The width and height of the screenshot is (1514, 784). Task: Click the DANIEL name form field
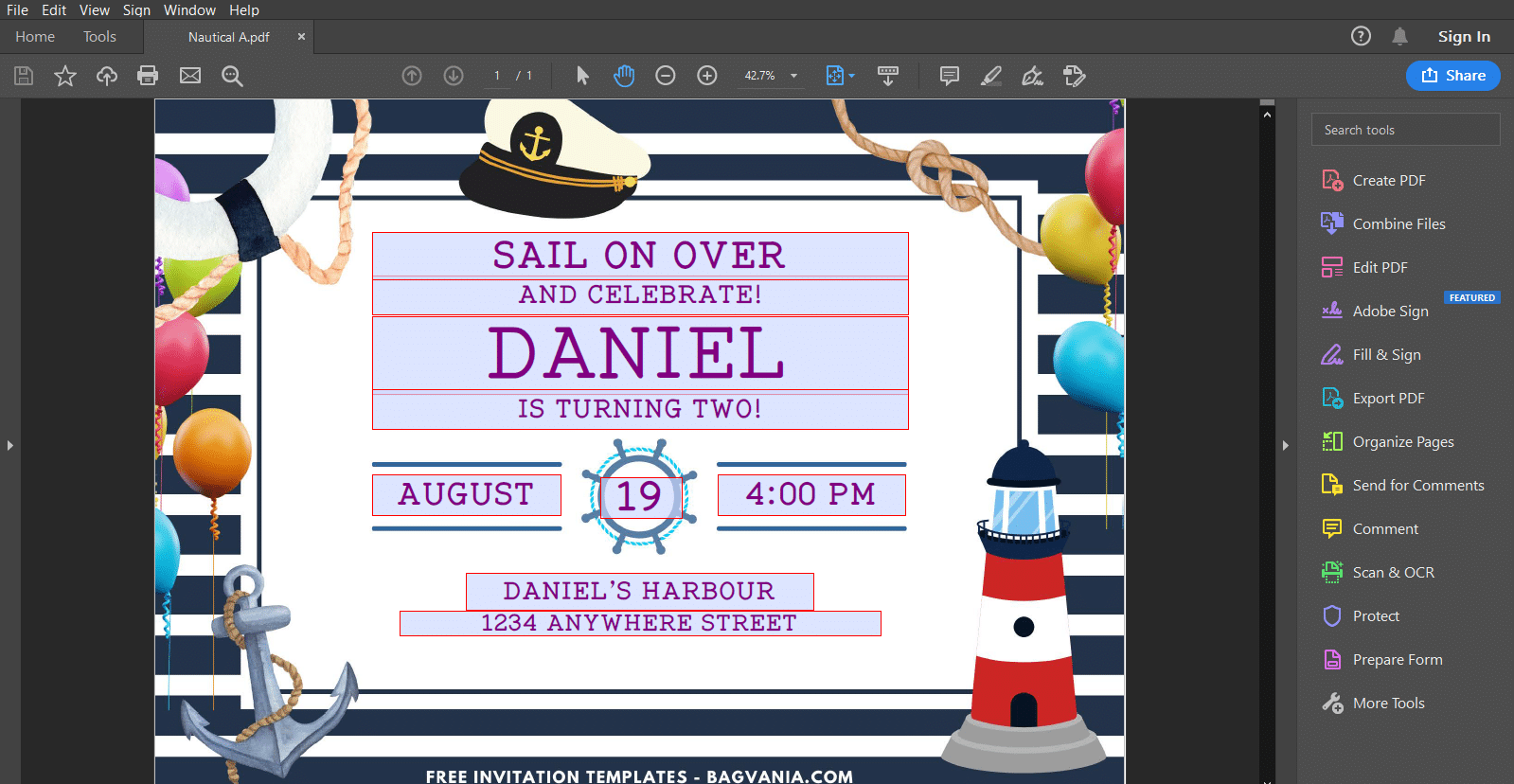pos(640,353)
